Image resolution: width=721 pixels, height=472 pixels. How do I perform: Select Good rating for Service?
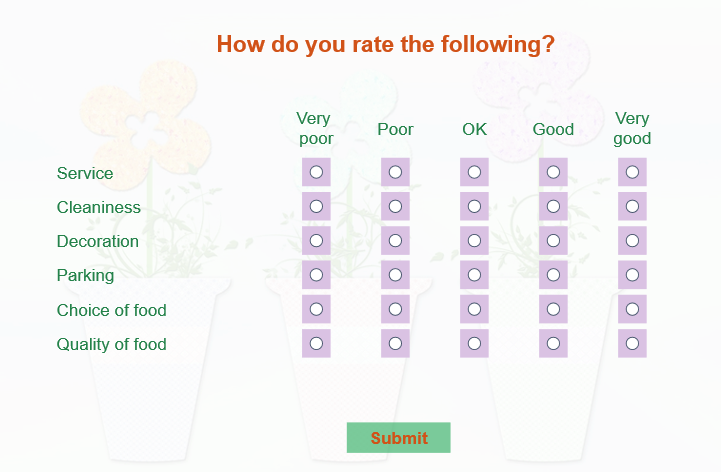click(x=553, y=172)
